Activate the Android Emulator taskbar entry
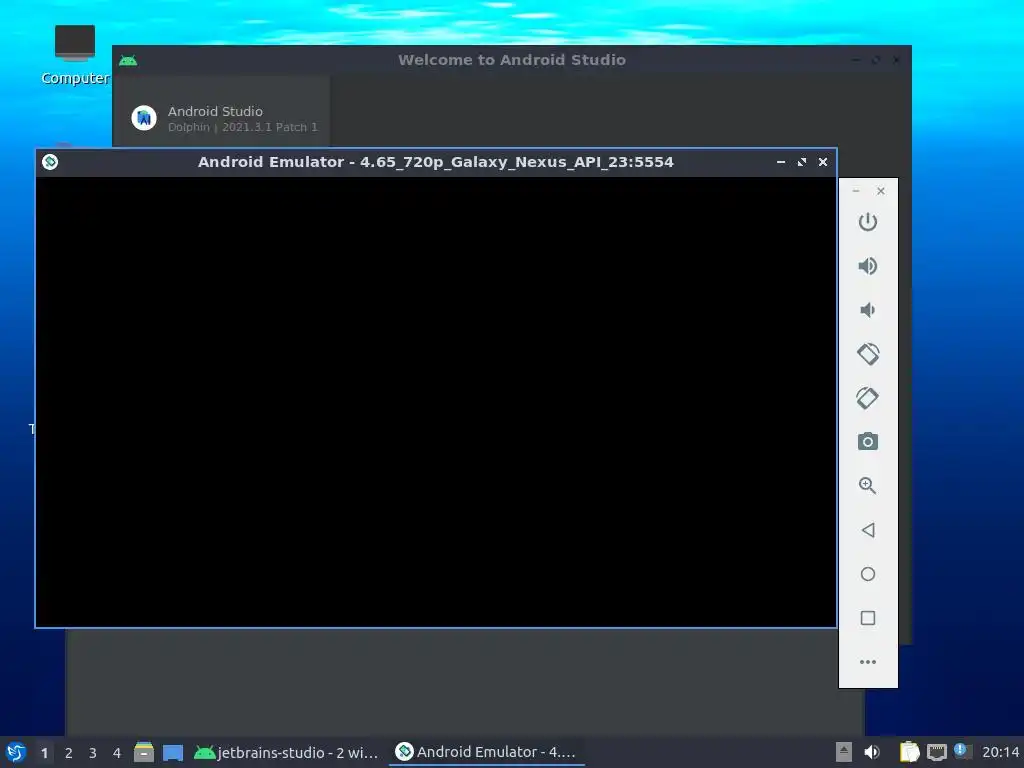Screen dimensions: 1024x768 [487, 752]
